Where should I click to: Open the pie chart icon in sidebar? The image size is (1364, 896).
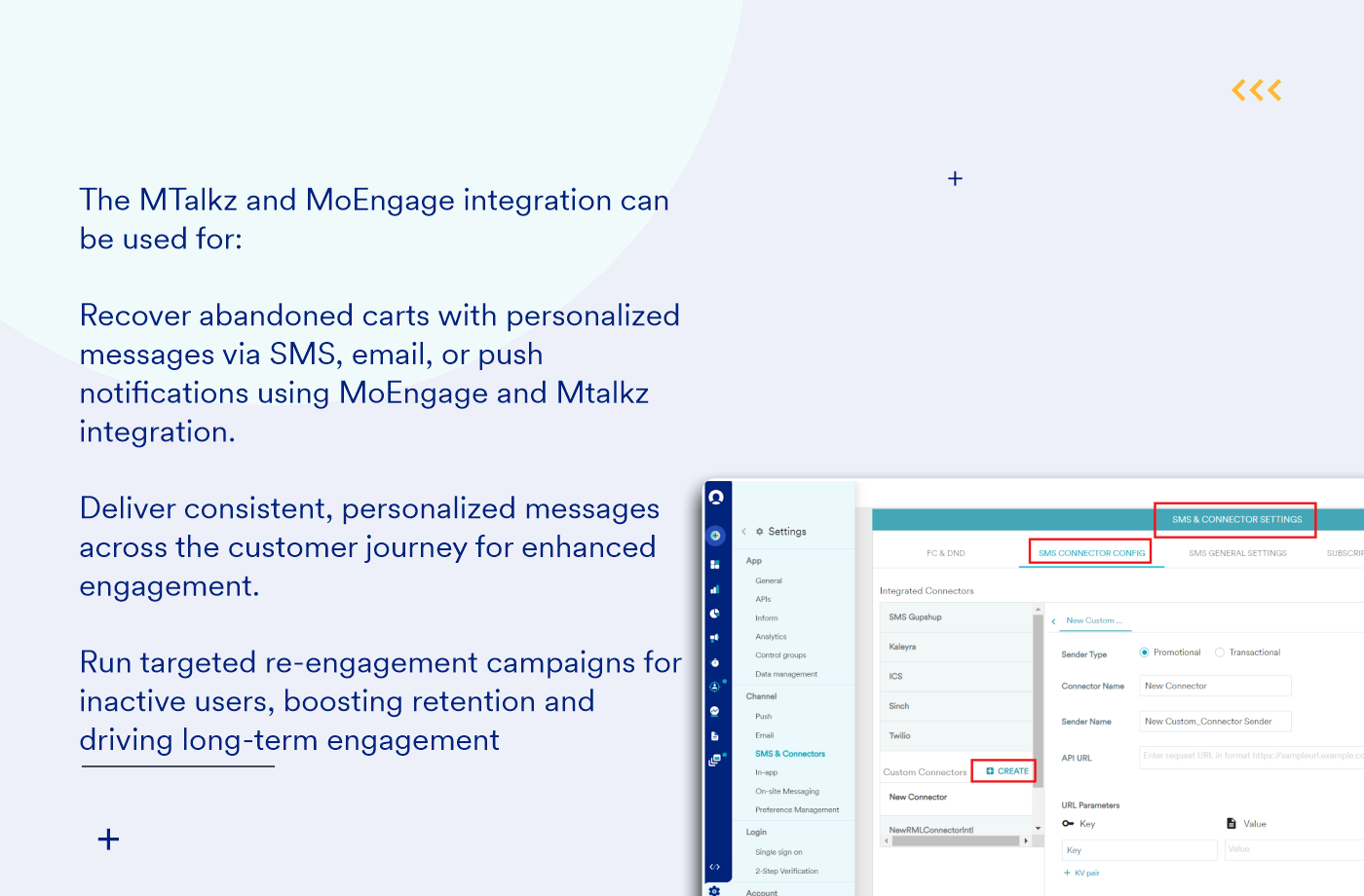pyautogui.click(x=715, y=614)
